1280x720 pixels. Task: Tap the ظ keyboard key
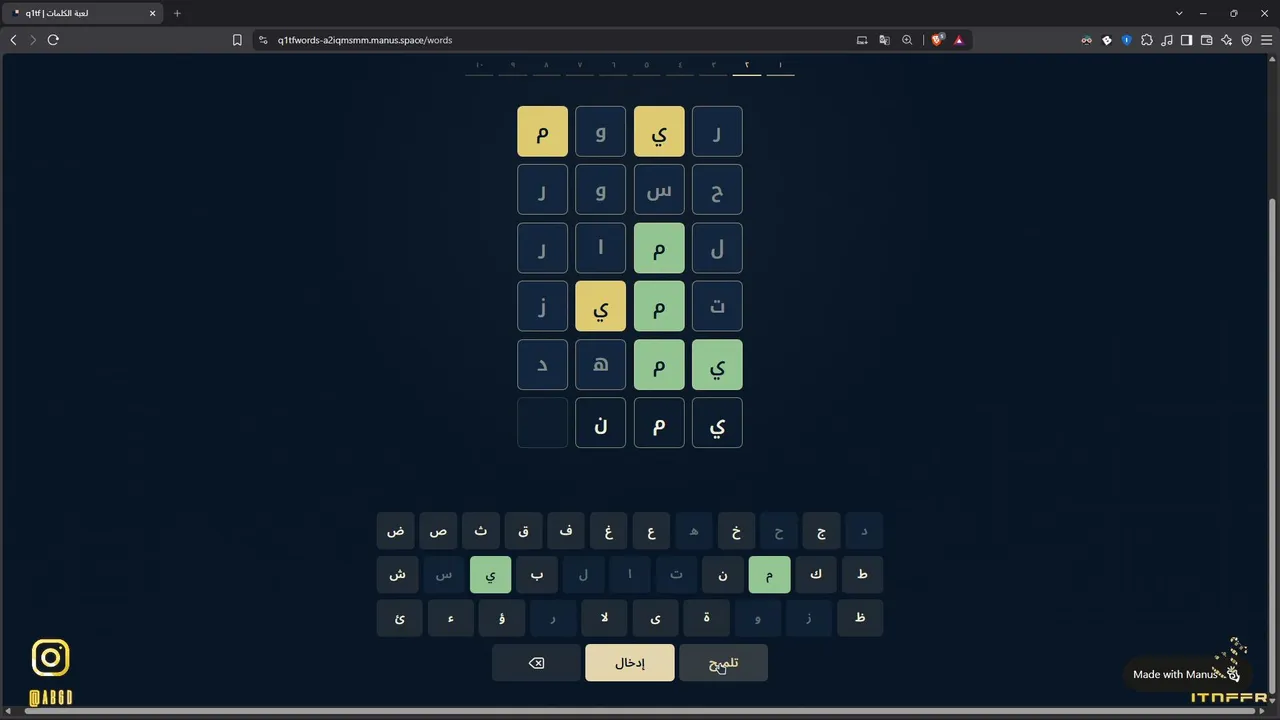[860, 618]
